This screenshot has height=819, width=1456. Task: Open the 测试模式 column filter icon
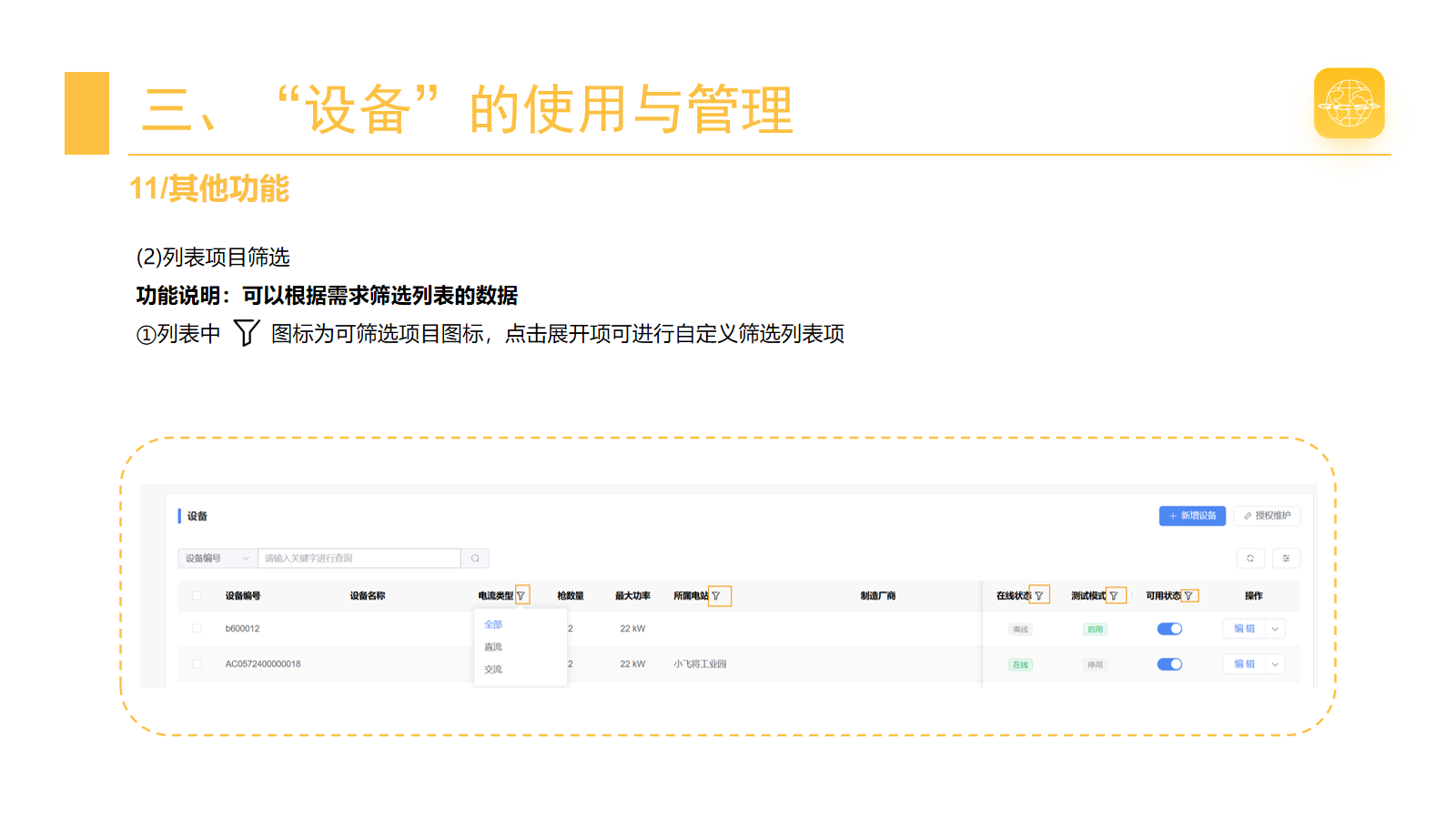pyautogui.click(x=1114, y=596)
